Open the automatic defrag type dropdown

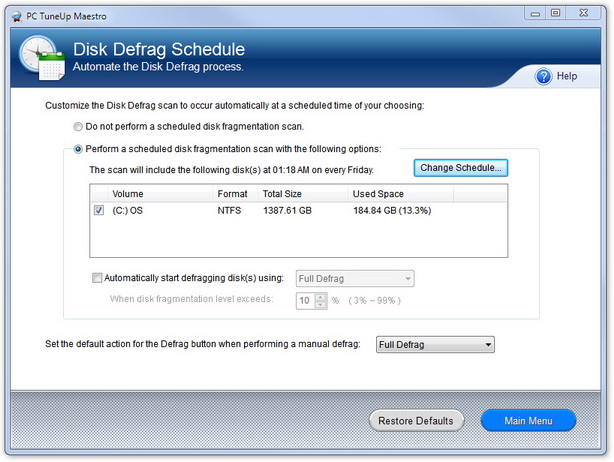tap(354, 279)
